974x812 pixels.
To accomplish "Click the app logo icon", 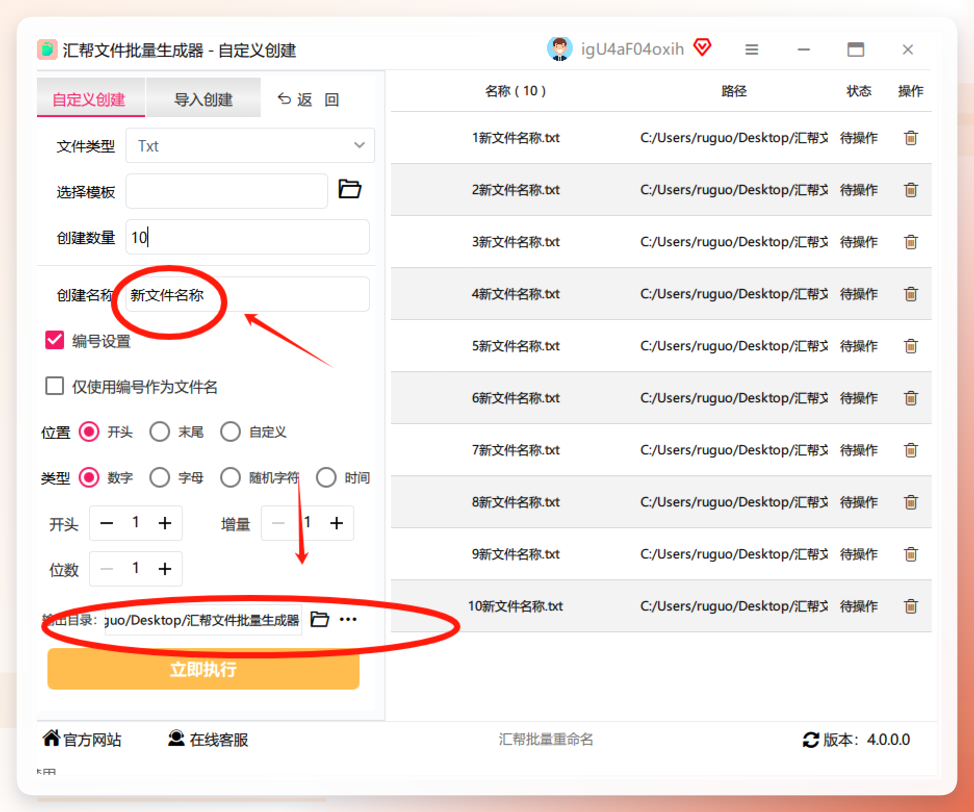I will coord(47,50).
